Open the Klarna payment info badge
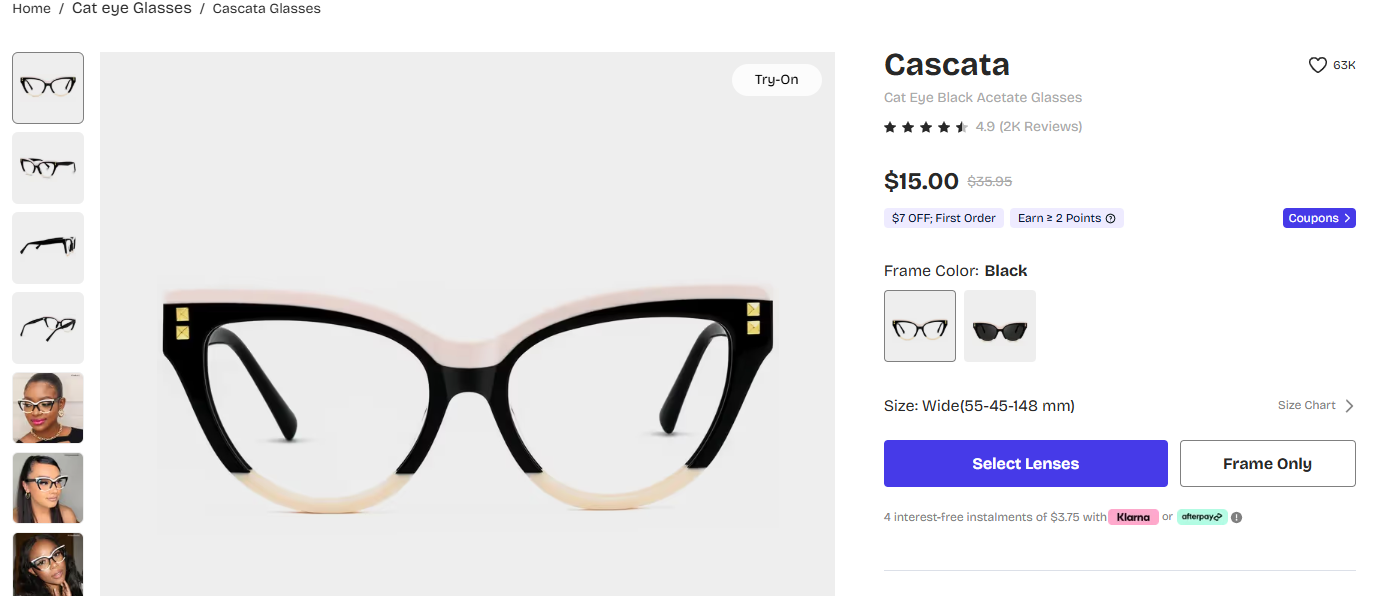 1133,517
